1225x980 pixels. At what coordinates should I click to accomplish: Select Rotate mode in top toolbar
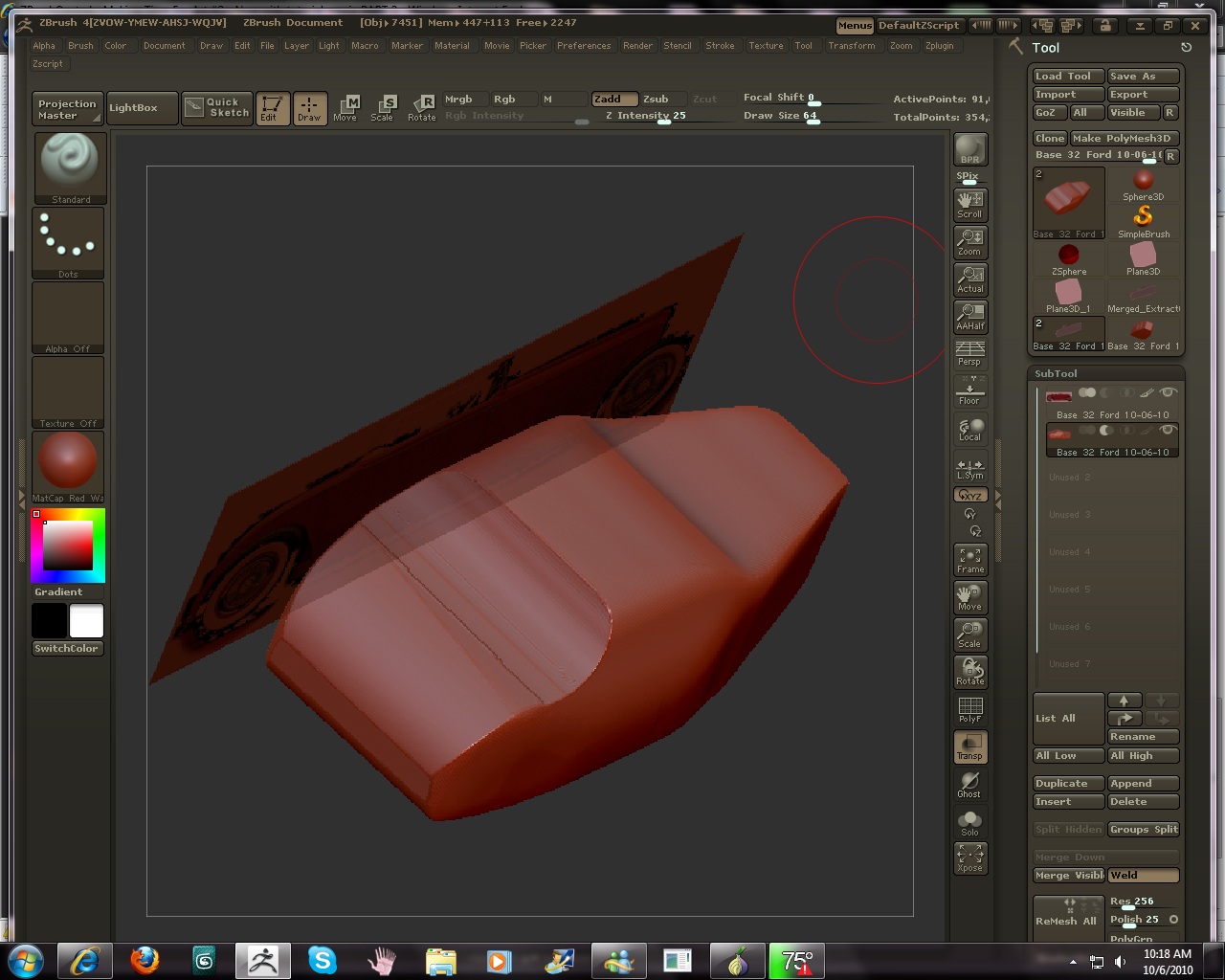coord(421,108)
